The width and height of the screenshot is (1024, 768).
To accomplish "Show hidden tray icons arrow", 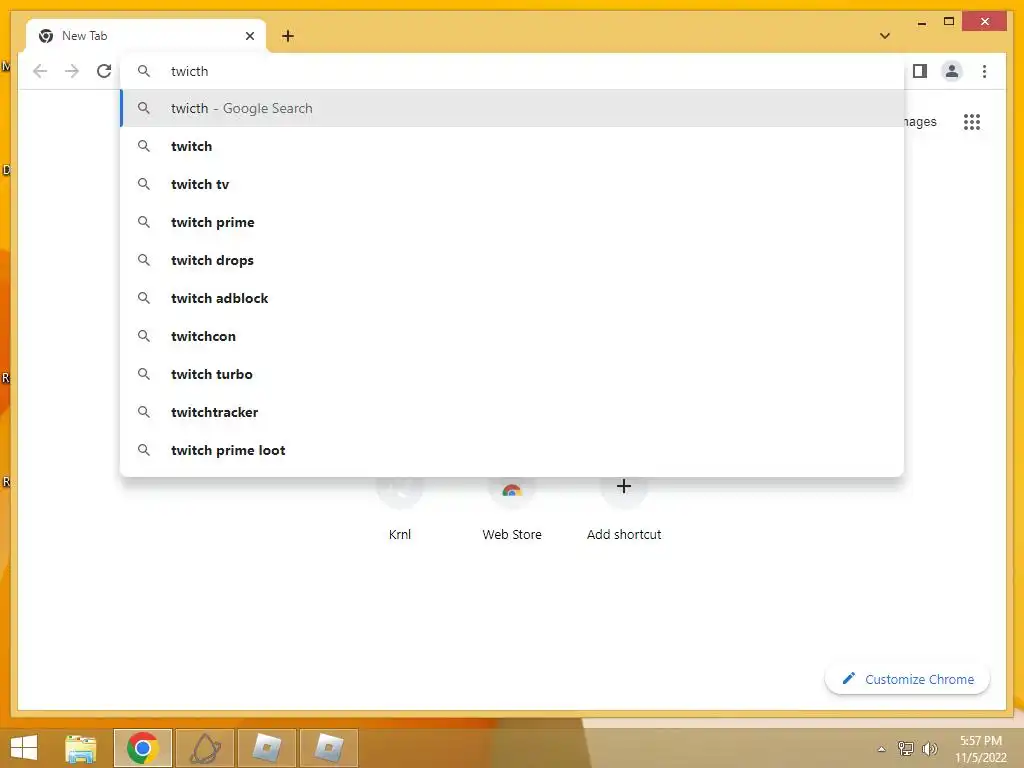I will point(882,749).
